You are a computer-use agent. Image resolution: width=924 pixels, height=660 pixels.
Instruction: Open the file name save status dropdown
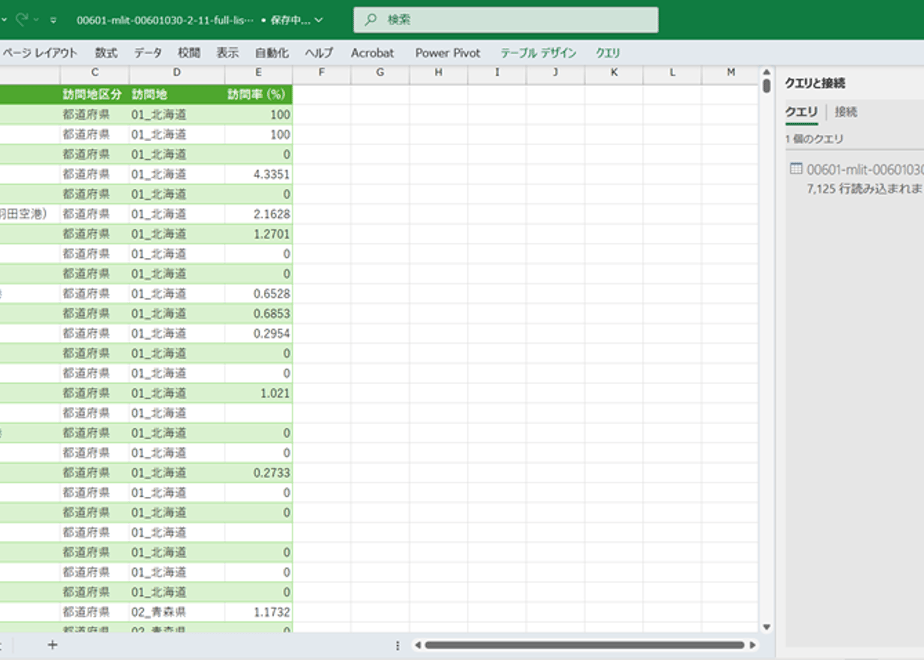coord(319,20)
